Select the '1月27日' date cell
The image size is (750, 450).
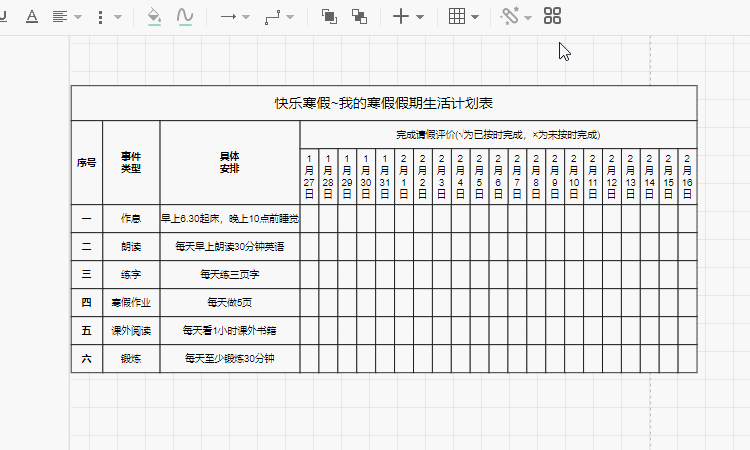tap(309, 176)
